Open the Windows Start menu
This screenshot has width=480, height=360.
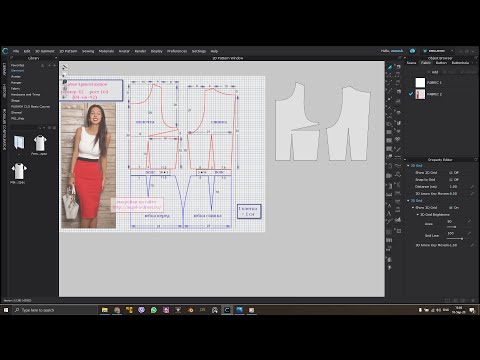click(x=6, y=310)
